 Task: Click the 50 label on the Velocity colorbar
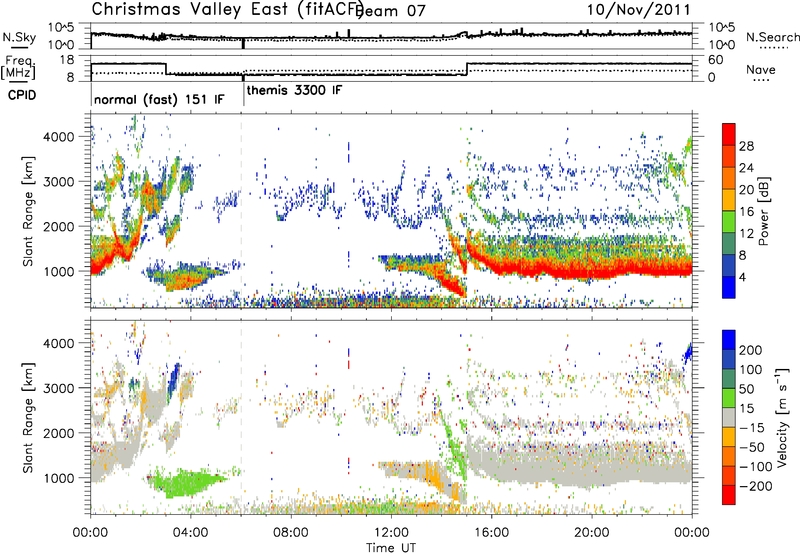click(x=747, y=389)
